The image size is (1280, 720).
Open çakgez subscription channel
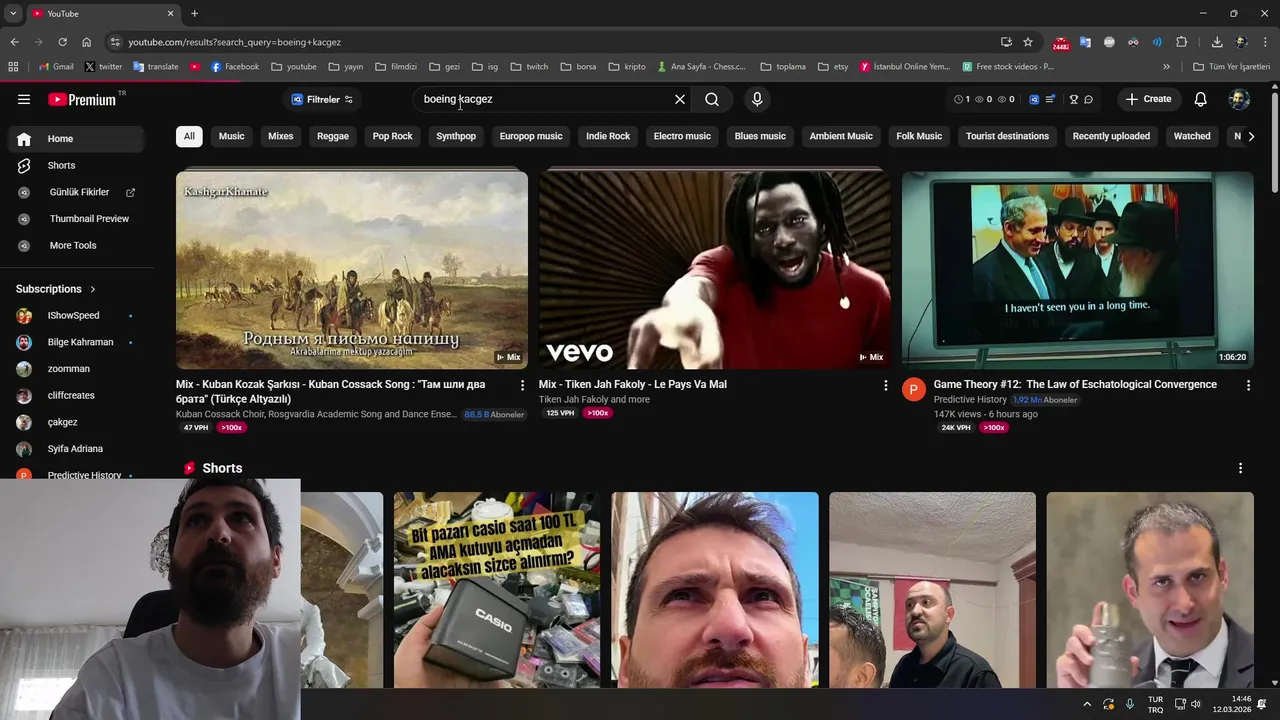(75, 422)
